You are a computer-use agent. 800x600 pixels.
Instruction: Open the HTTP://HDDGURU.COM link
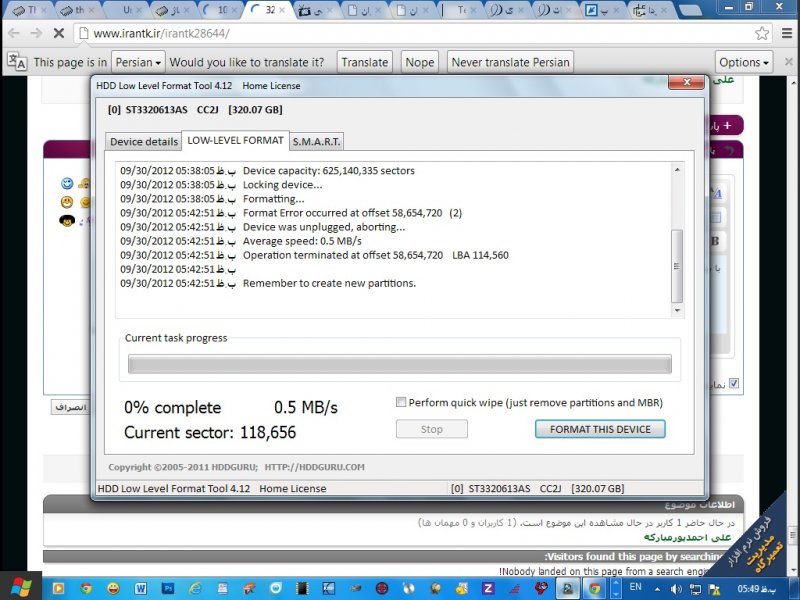pos(314,467)
